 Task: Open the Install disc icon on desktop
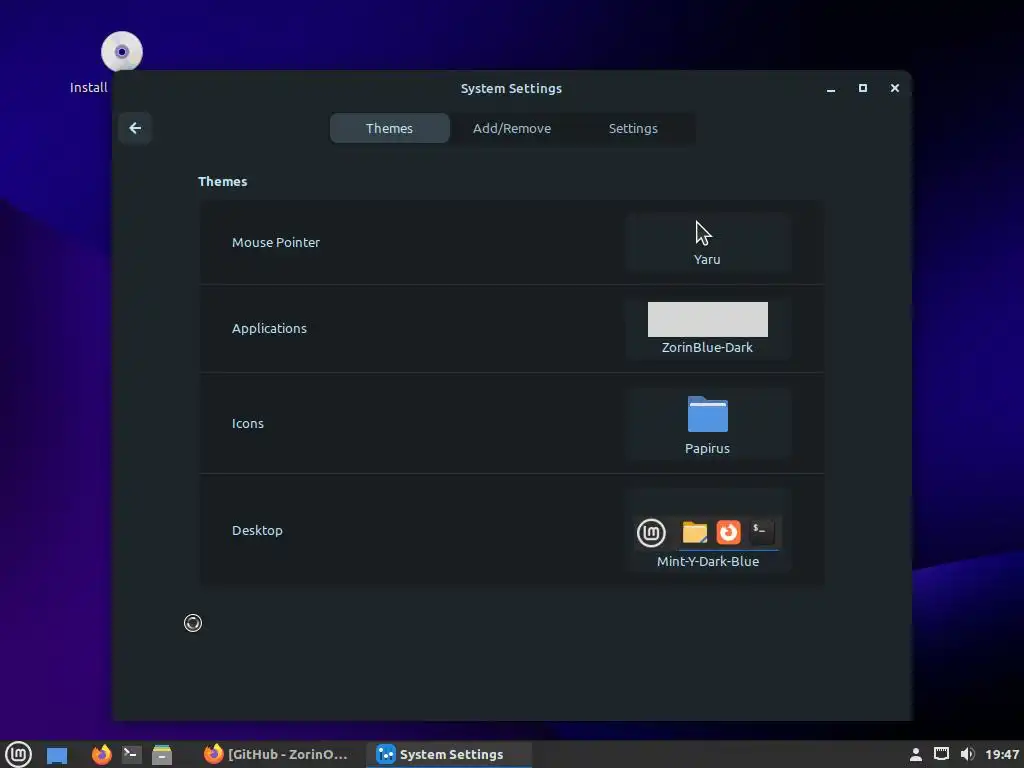[x=121, y=52]
